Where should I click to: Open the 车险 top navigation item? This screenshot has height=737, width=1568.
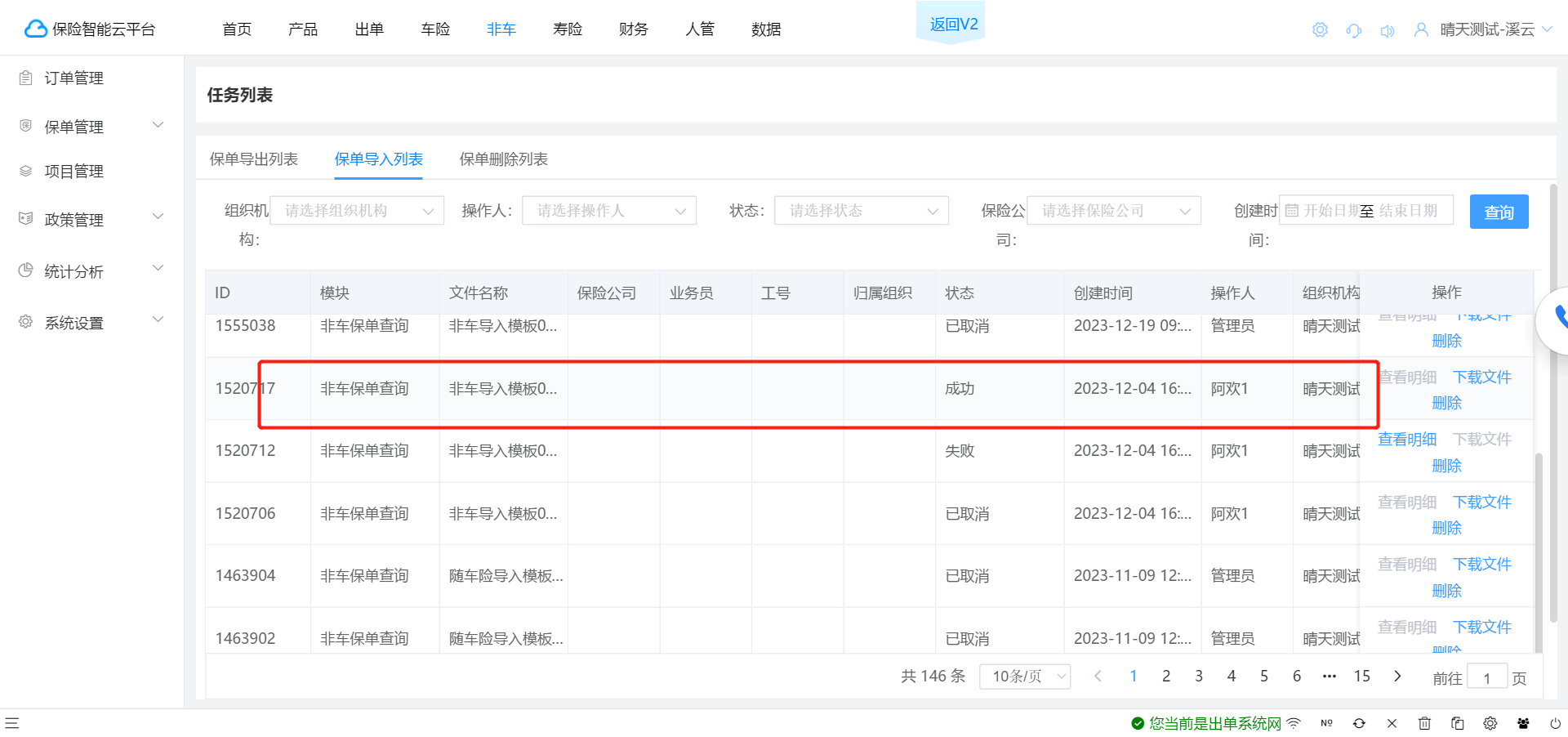click(x=435, y=29)
